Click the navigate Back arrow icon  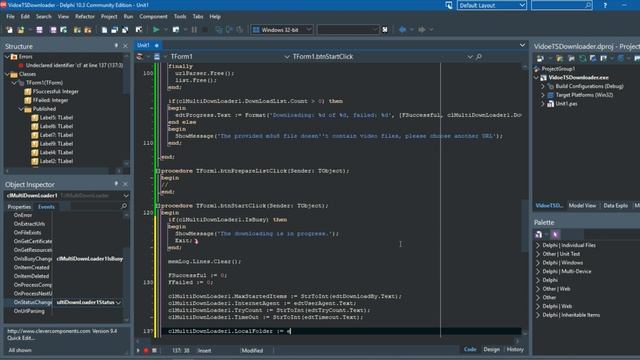pos(402,29)
